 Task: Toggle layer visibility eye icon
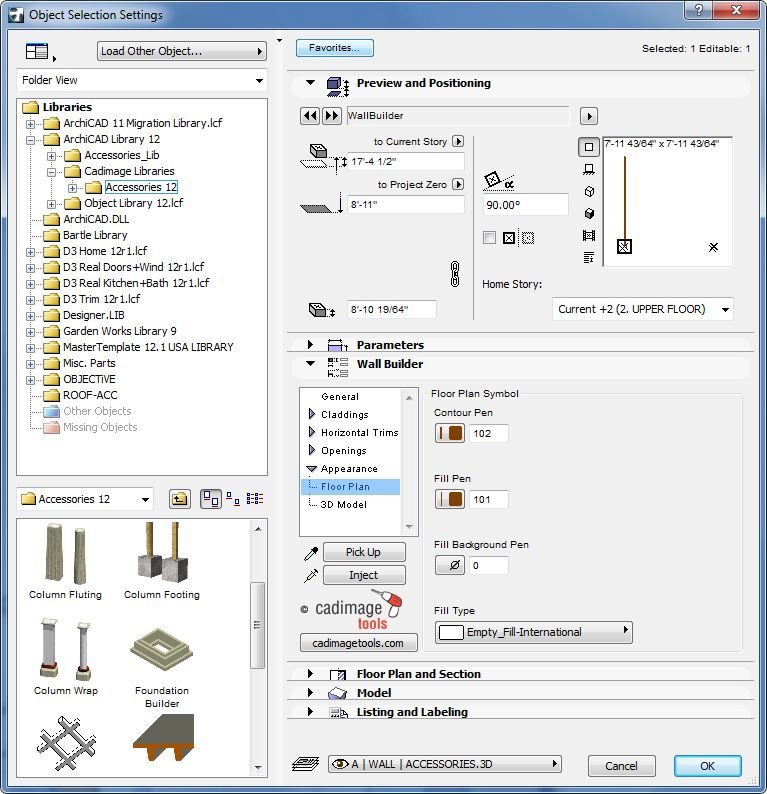[x=340, y=764]
